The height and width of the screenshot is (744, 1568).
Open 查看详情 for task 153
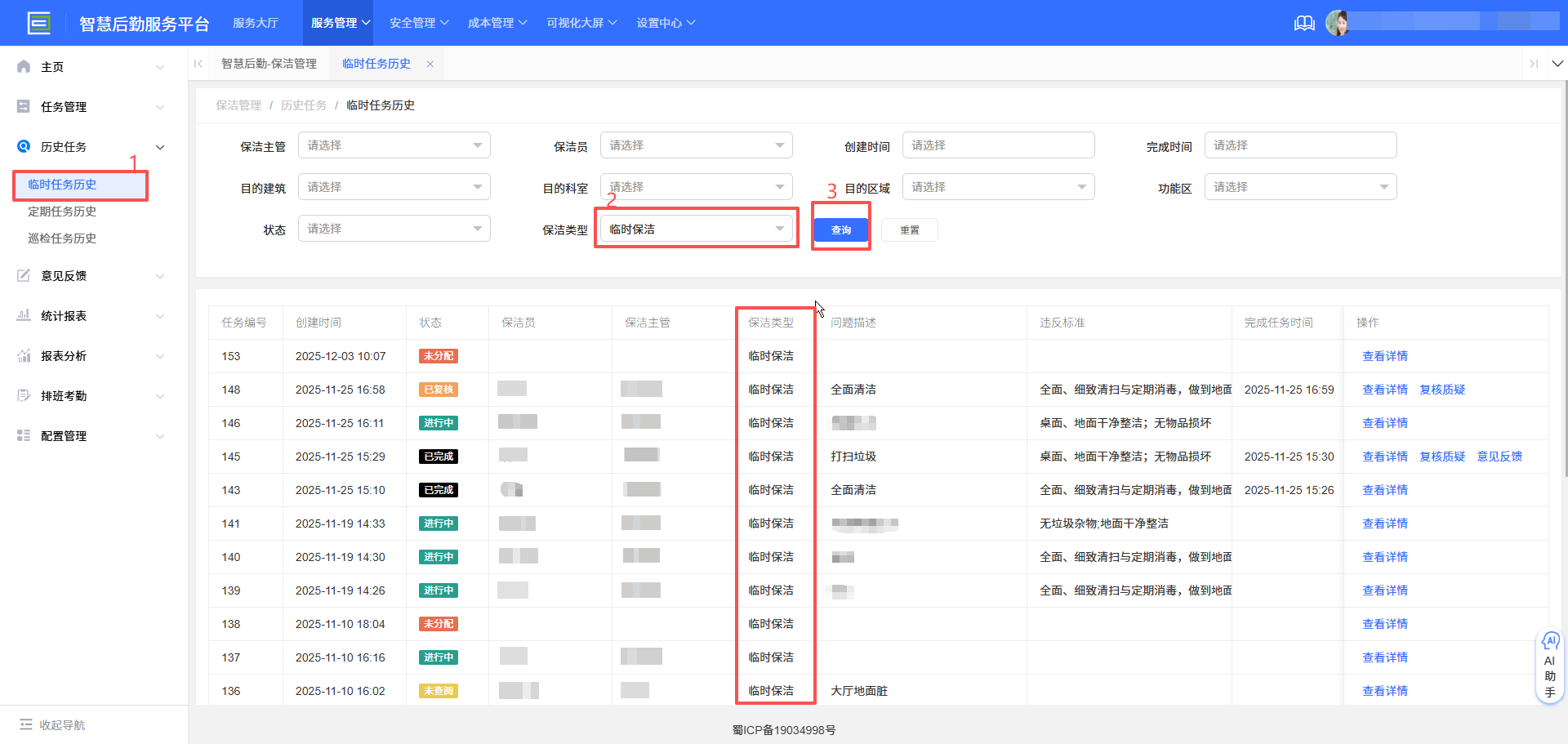(x=1385, y=355)
